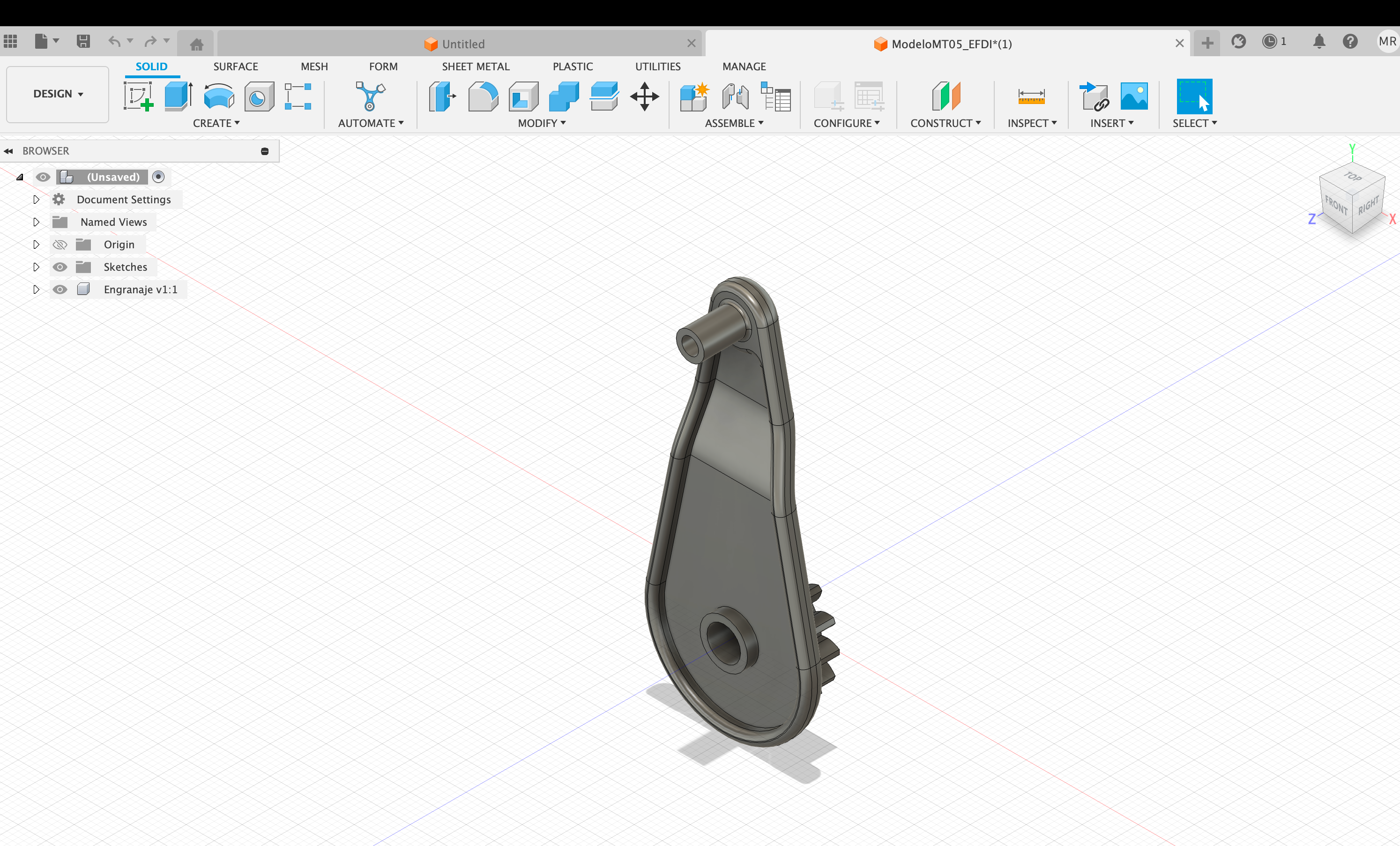Image resolution: width=1400 pixels, height=846 pixels.
Task: Select the Shell tool
Action: [523, 96]
